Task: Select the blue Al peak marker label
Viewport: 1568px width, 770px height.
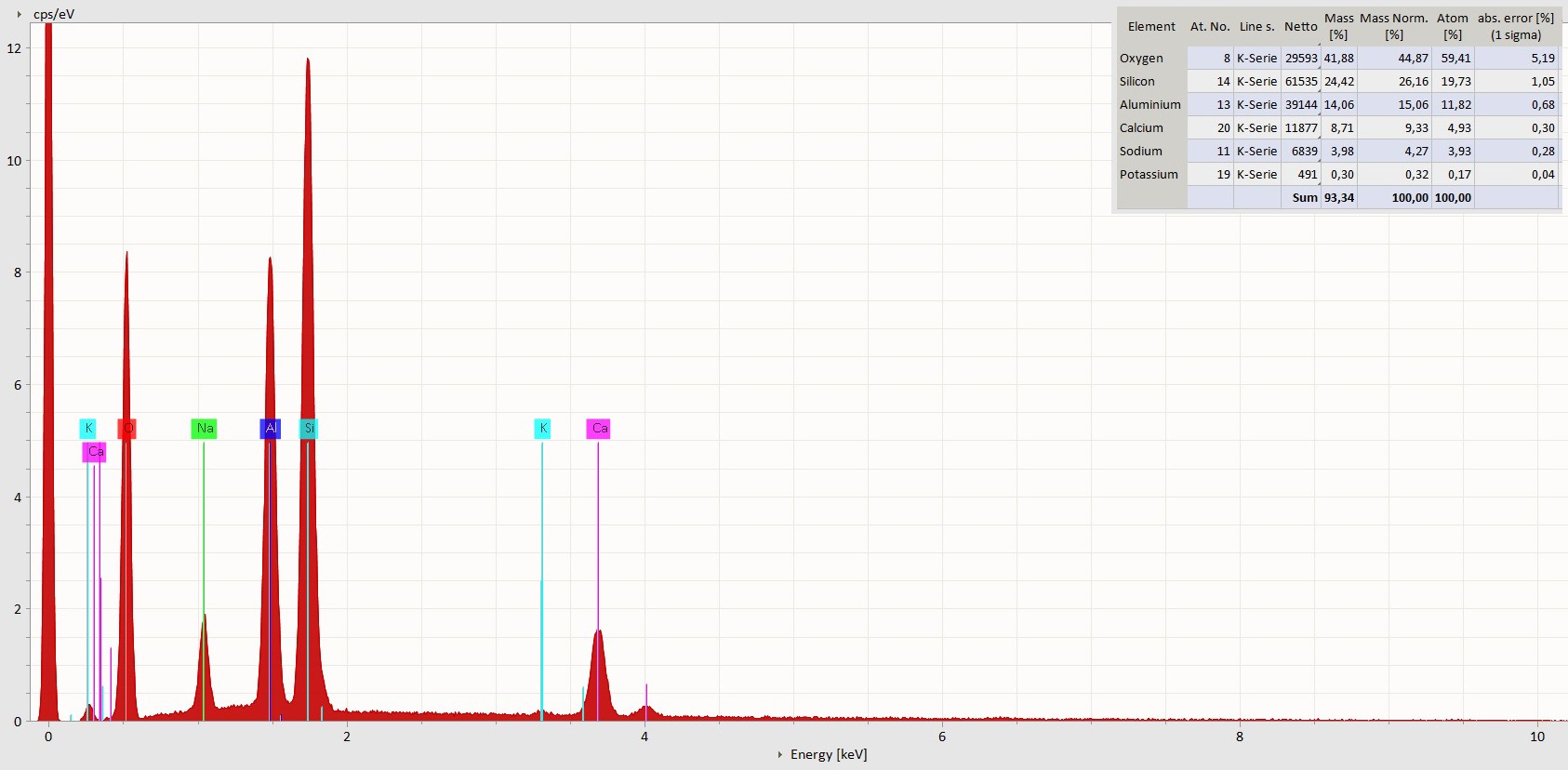Action: click(x=270, y=429)
